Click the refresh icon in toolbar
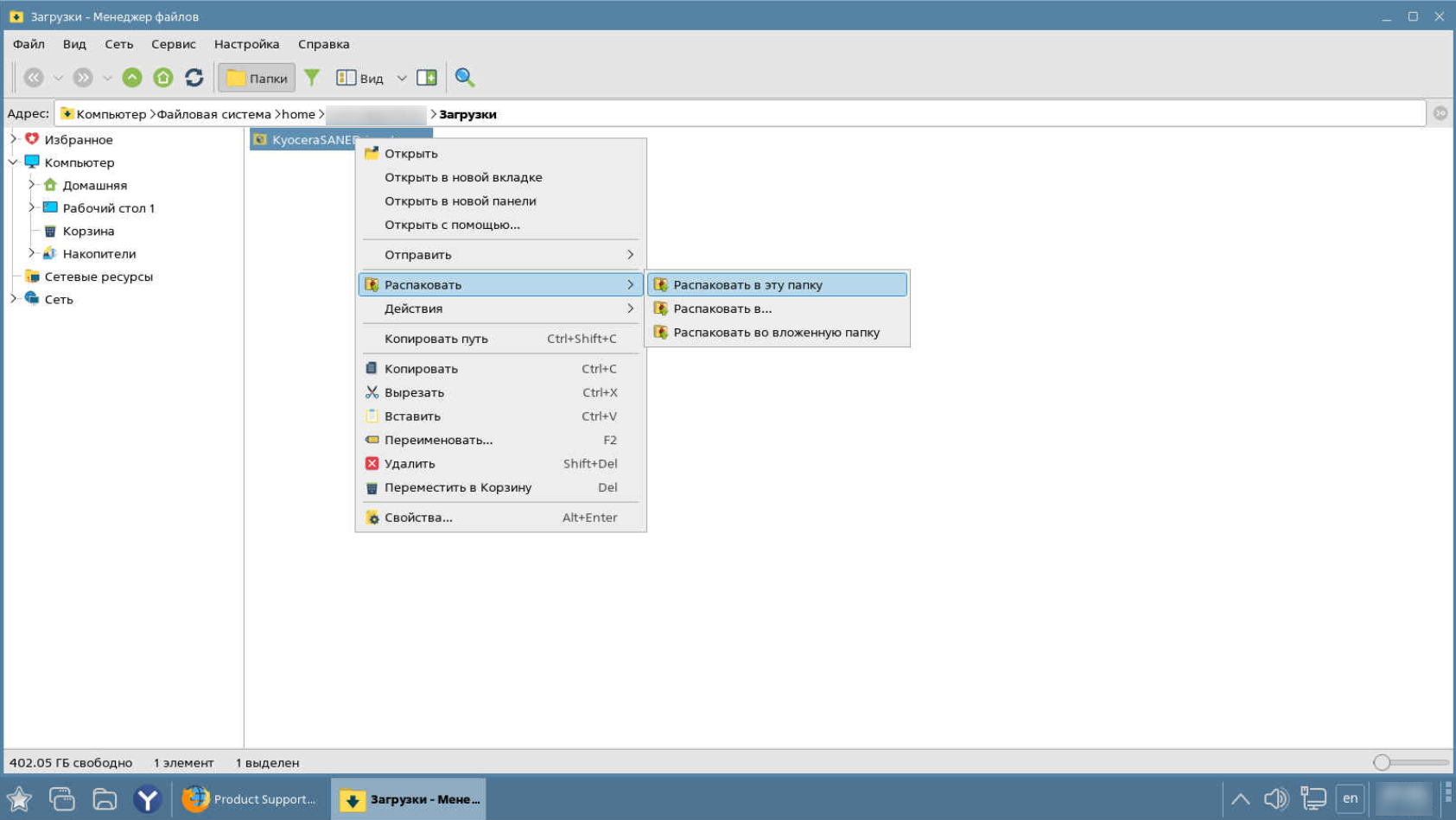Viewport: 1456px width, 820px height. (194, 78)
